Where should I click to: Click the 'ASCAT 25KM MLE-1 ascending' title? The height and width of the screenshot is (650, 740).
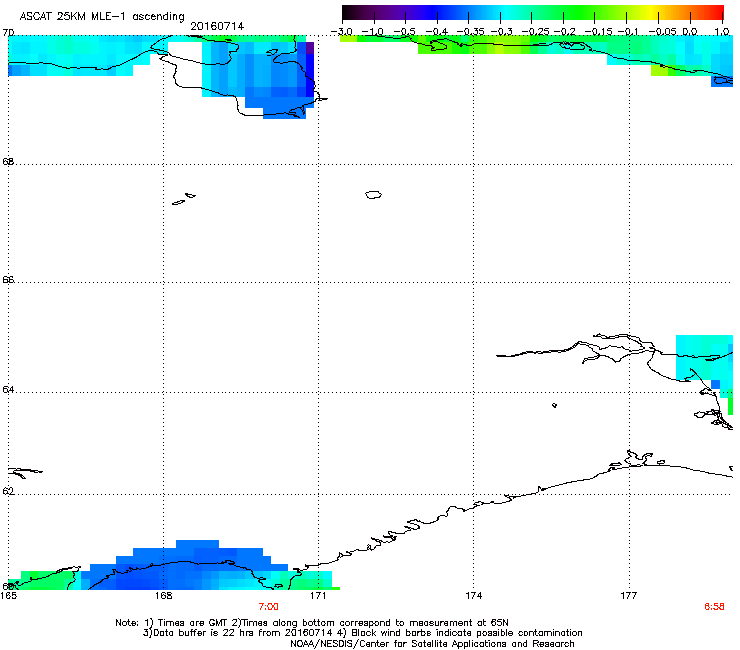(102, 16)
